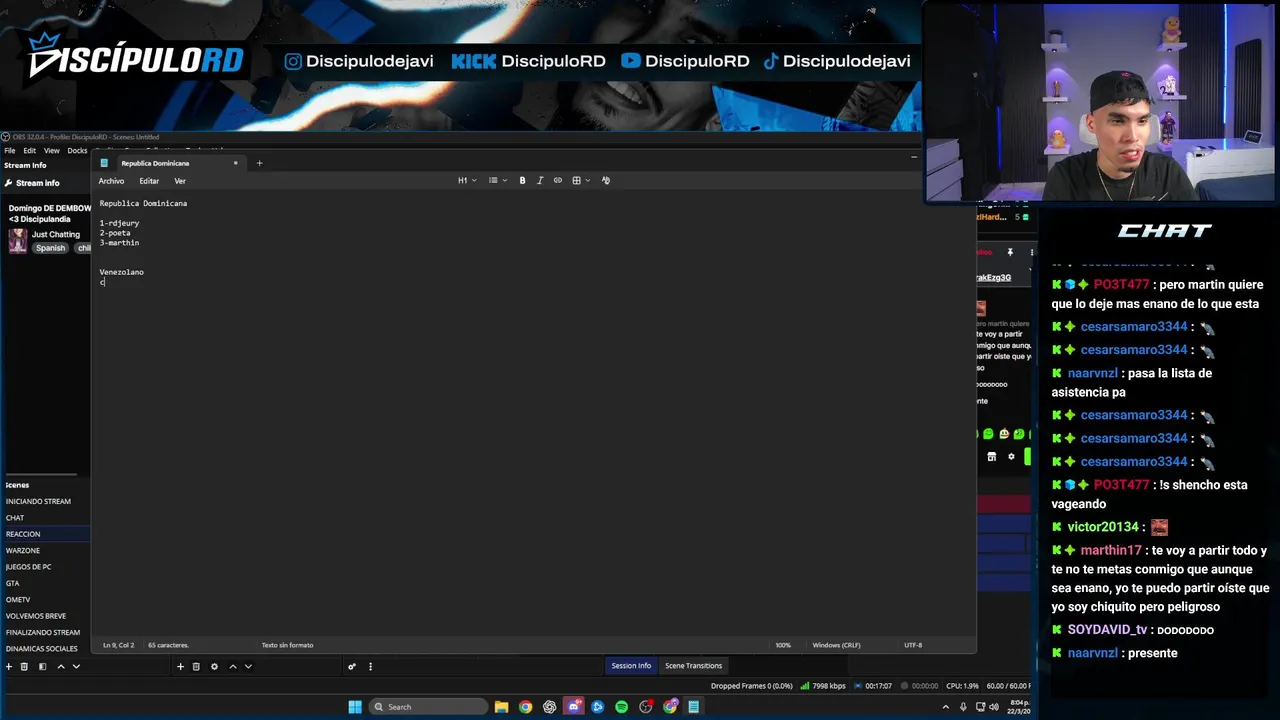Add a new scene with plus icon
The width and height of the screenshot is (1280, 720).
(9, 666)
